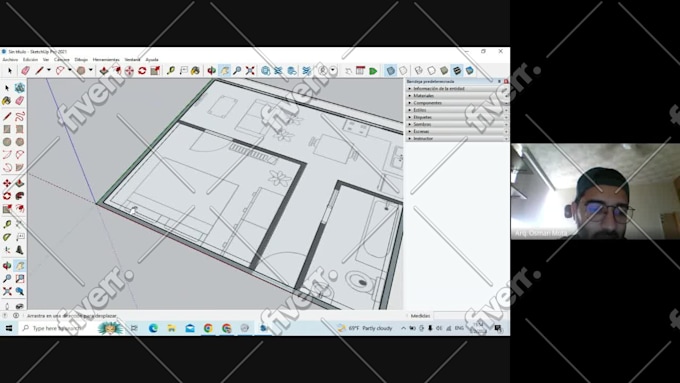Image resolution: width=680 pixels, height=383 pixels.
Task: Select the Orbit tool in the top toolbar
Action: (x=211, y=71)
